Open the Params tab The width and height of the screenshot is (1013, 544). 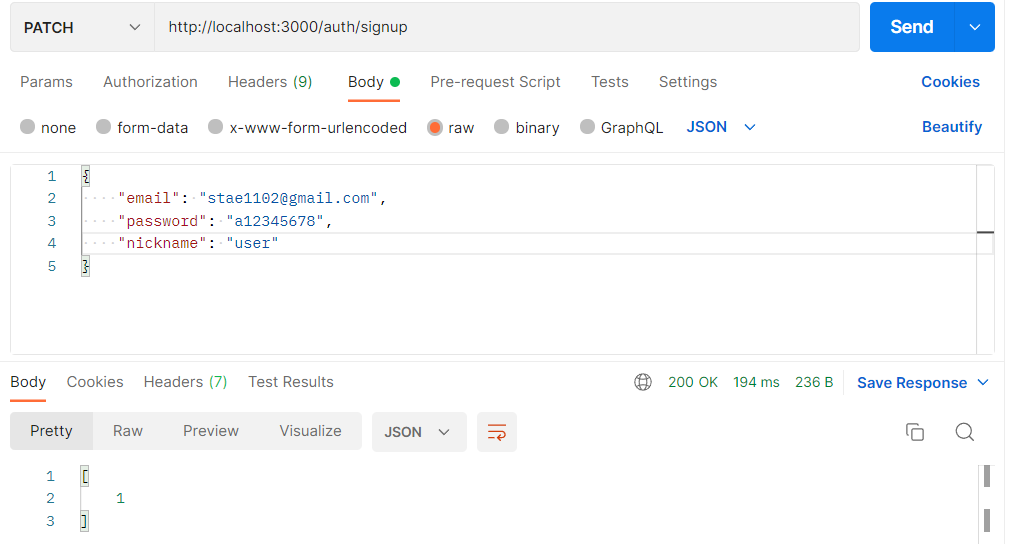[47, 82]
